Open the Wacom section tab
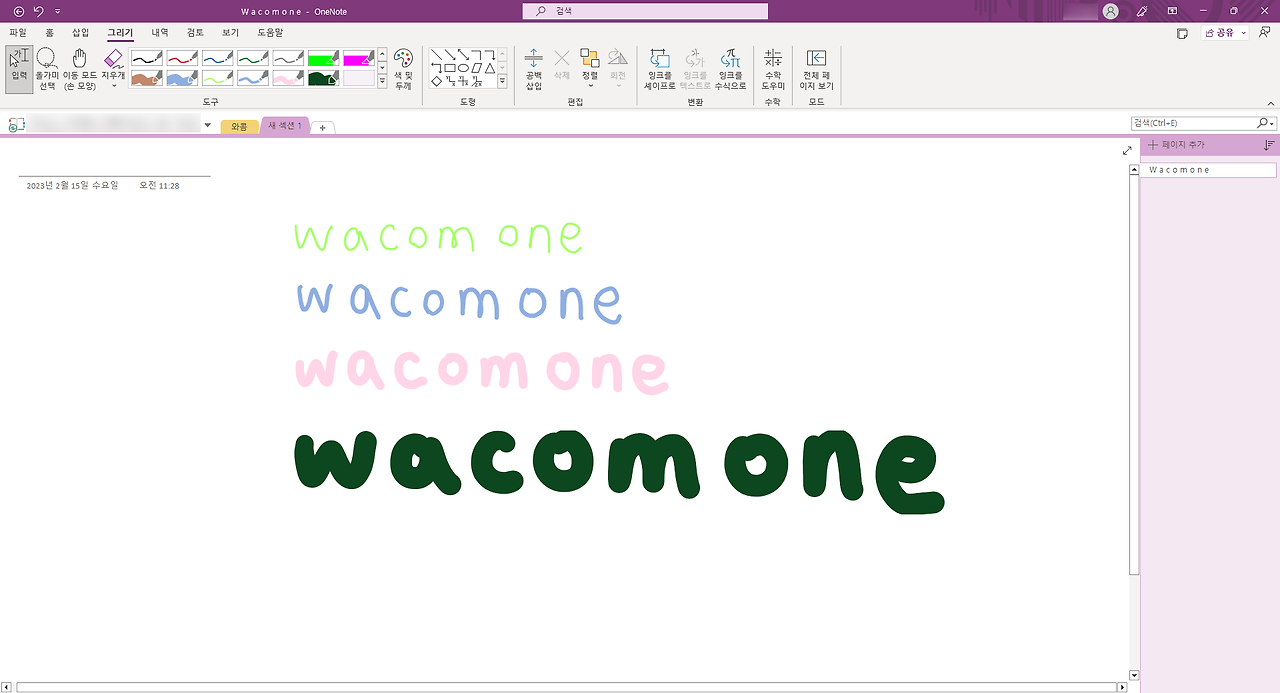 click(238, 127)
